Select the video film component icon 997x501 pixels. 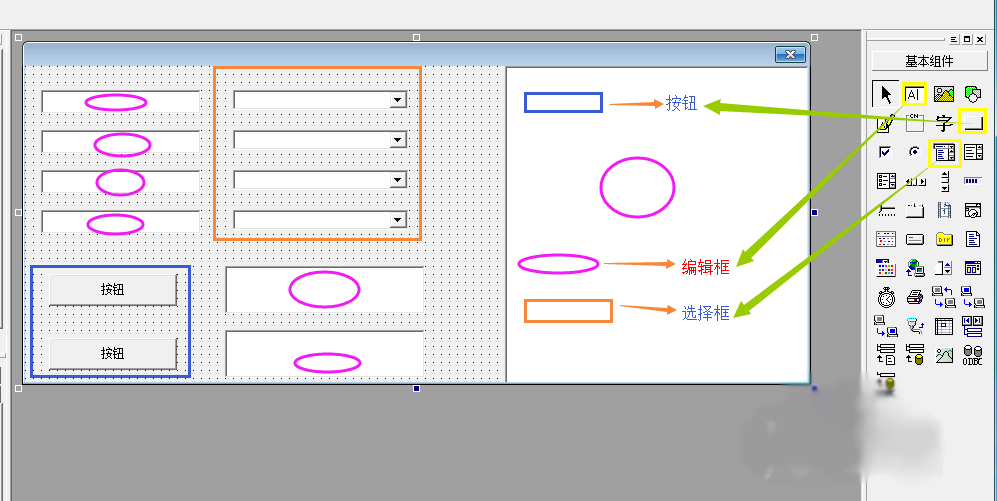coord(944,210)
